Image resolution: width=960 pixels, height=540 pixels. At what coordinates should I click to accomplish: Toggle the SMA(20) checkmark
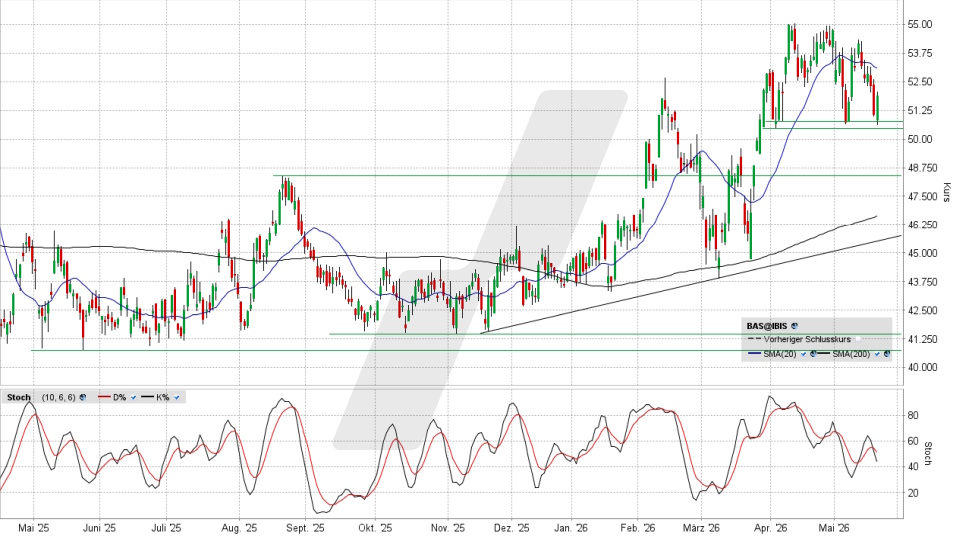tap(804, 354)
